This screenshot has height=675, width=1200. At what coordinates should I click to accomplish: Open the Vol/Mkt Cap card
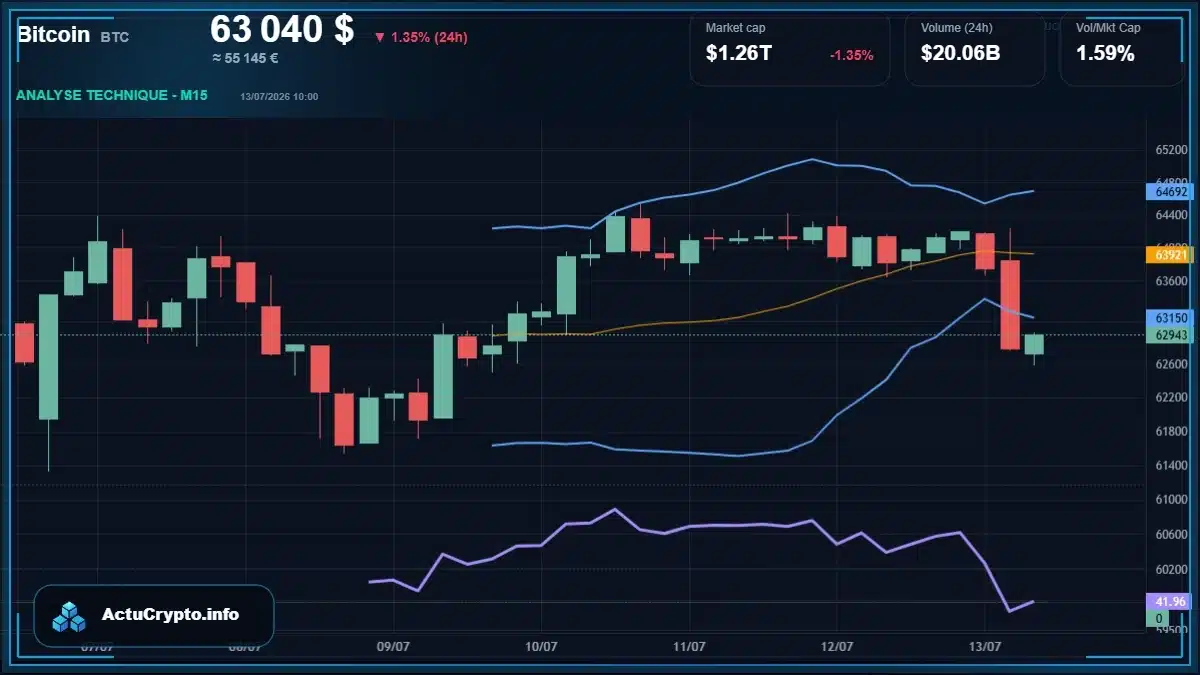pyautogui.click(x=1121, y=51)
